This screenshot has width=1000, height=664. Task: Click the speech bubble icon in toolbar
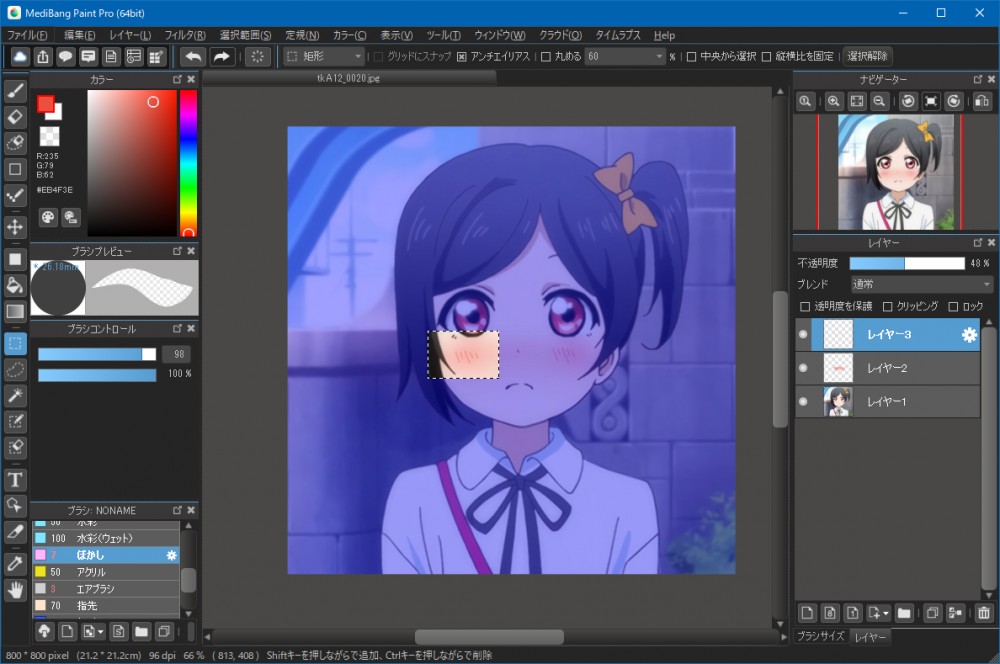pyautogui.click(x=66, y=57)
